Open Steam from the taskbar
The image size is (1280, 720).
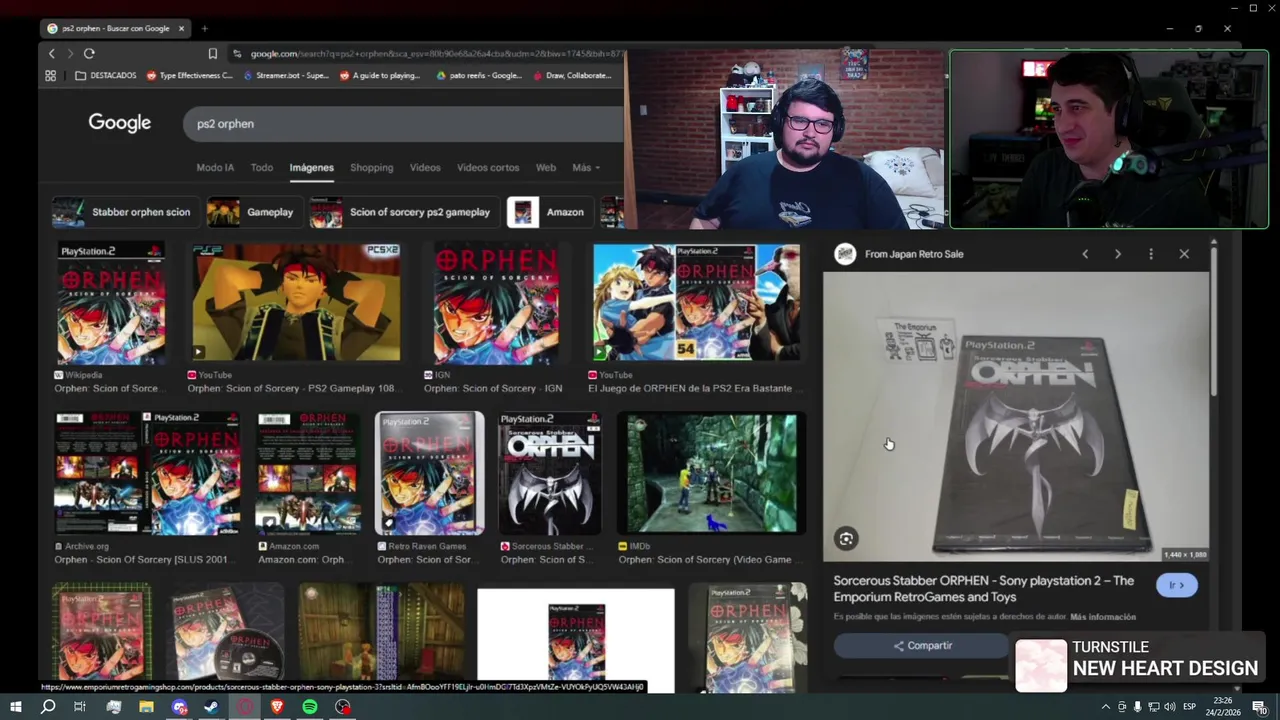click(x=212, y=707)
